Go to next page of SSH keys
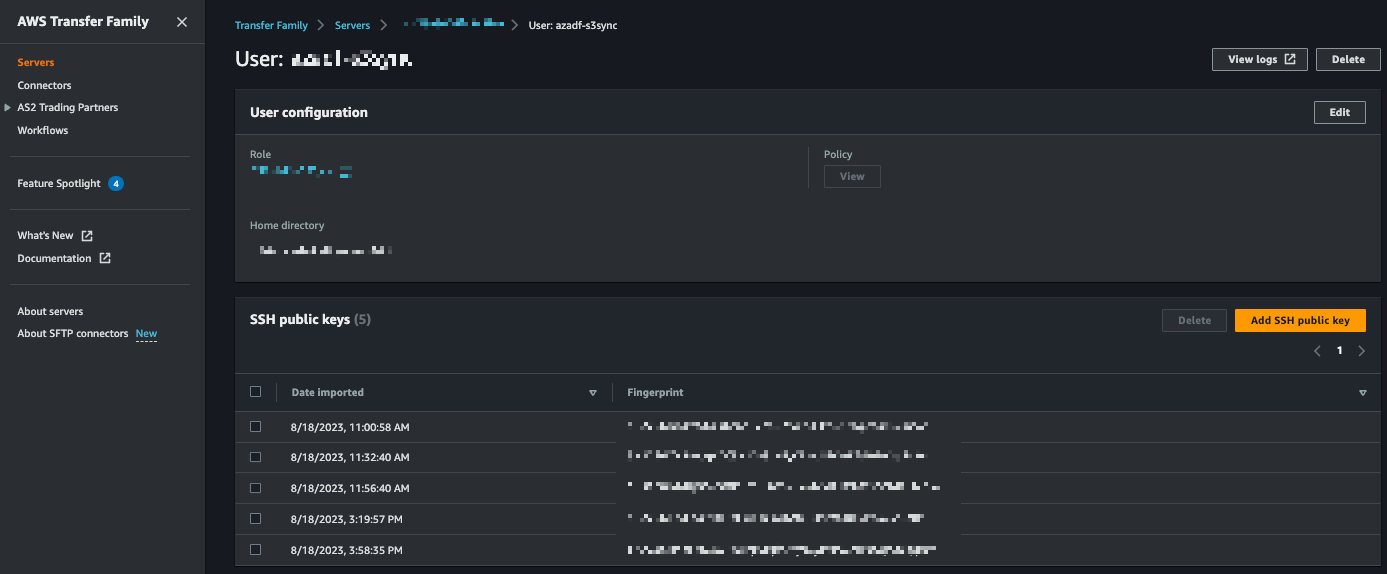Image resolution: width=1387 pixels, height=574 pixels. click(1361, 351)
